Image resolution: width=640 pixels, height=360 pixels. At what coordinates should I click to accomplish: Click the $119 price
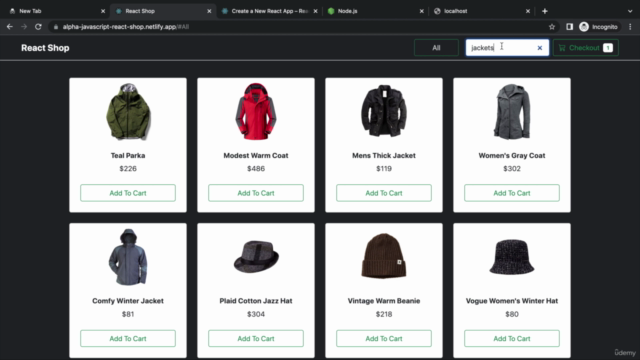(384, 169)
